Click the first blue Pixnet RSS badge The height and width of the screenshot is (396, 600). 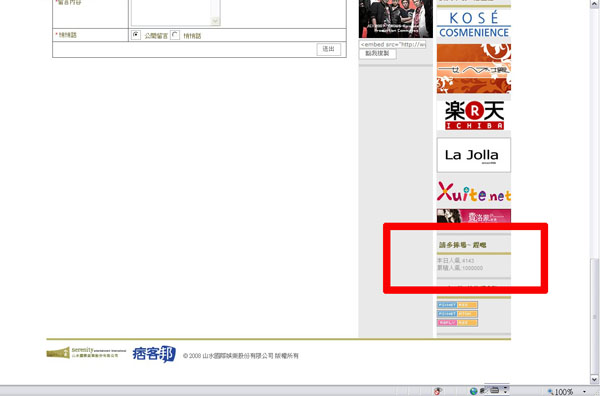[457, 305]
